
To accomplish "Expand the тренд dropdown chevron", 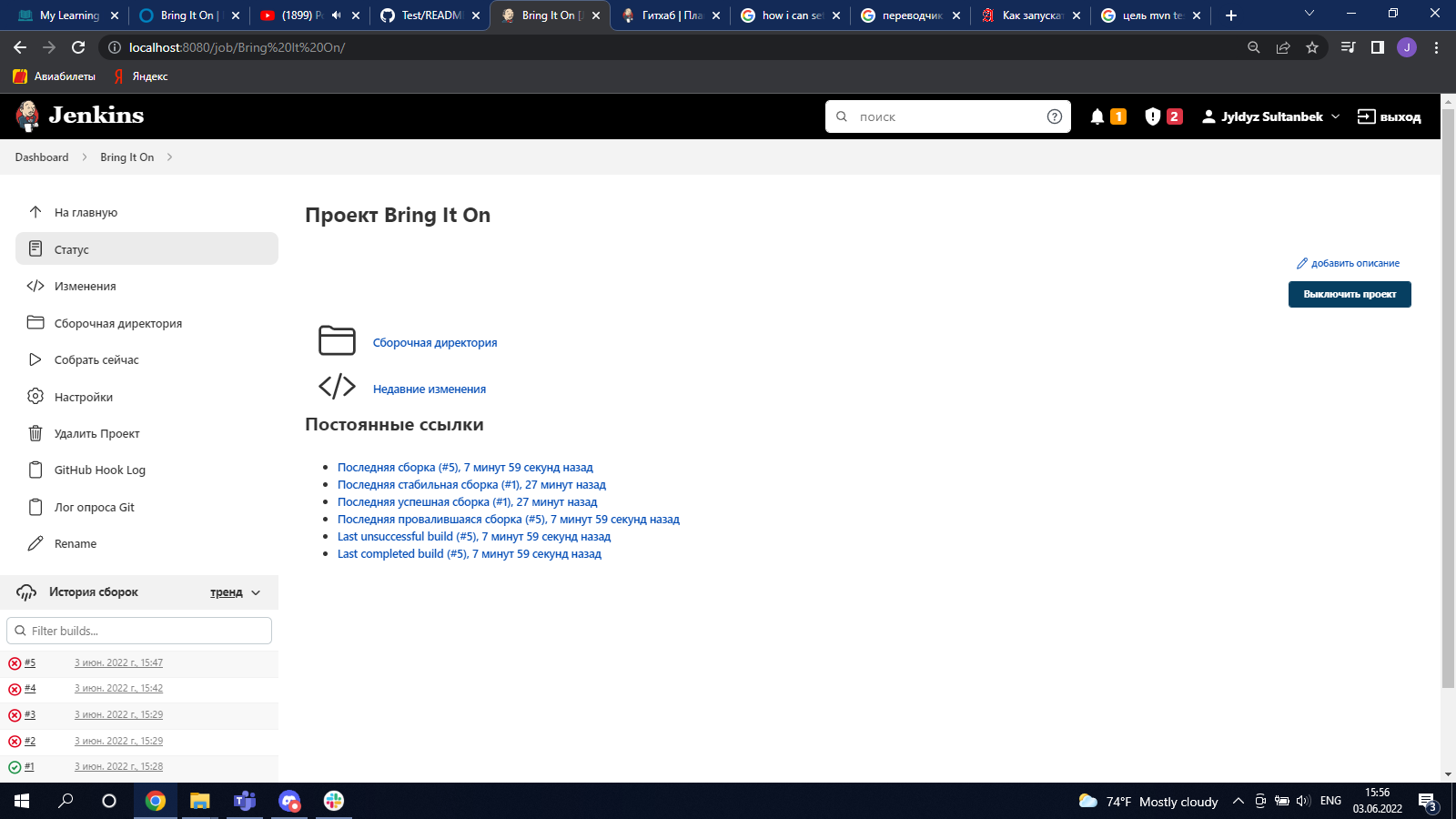I will tap(256, 592).
